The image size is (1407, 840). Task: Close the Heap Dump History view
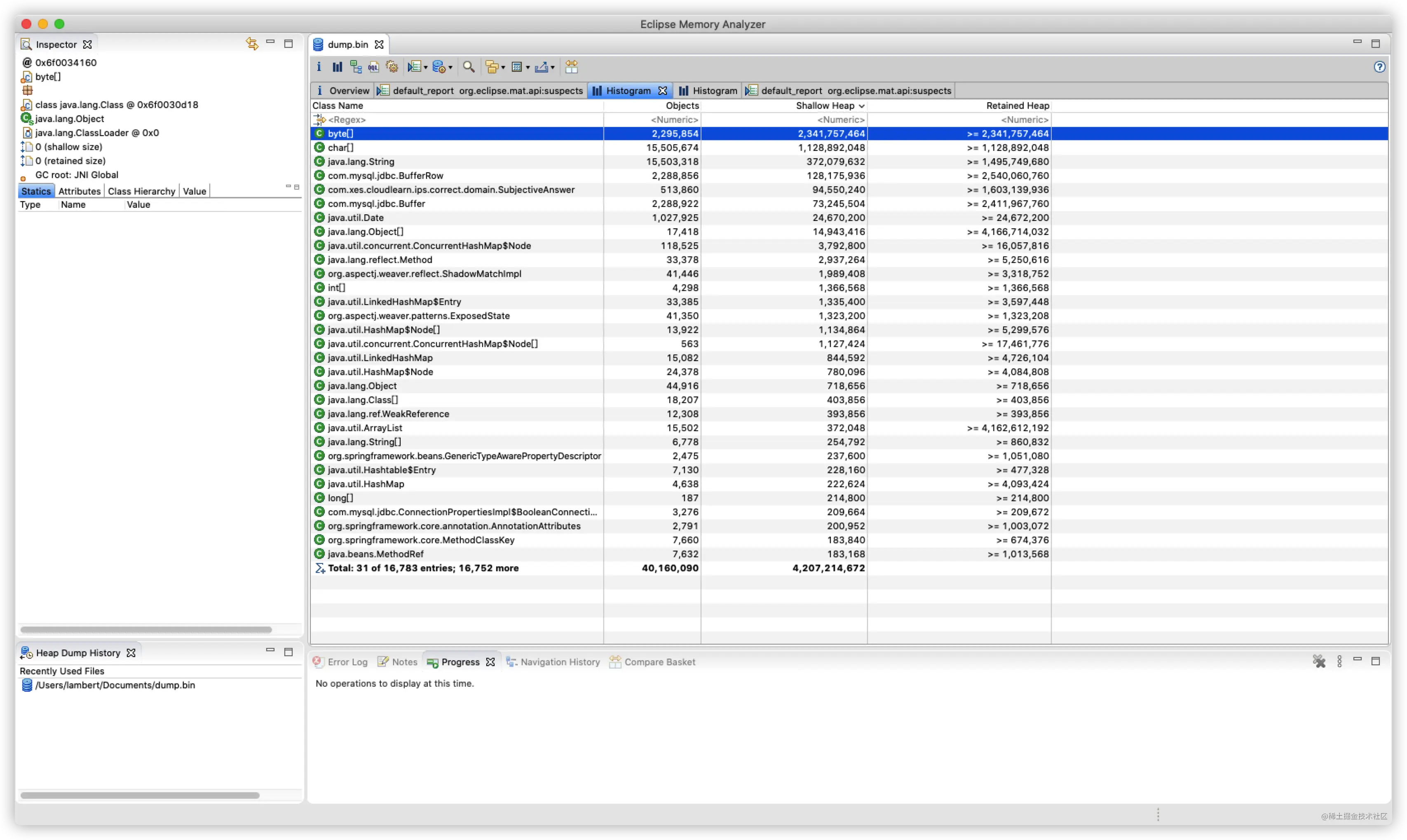131,652
